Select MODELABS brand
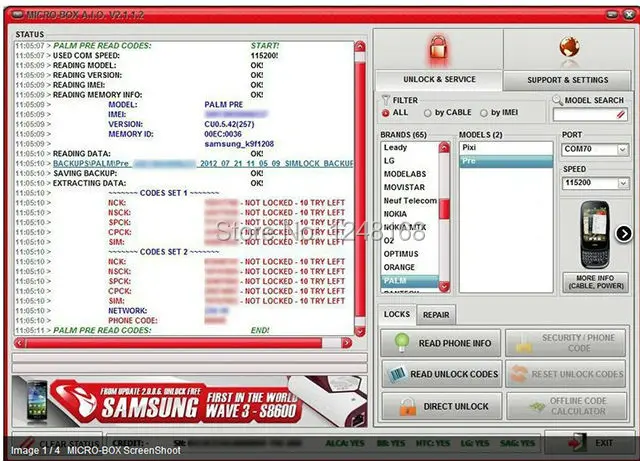This screenshot has width=640, height=461. (410, 174)
